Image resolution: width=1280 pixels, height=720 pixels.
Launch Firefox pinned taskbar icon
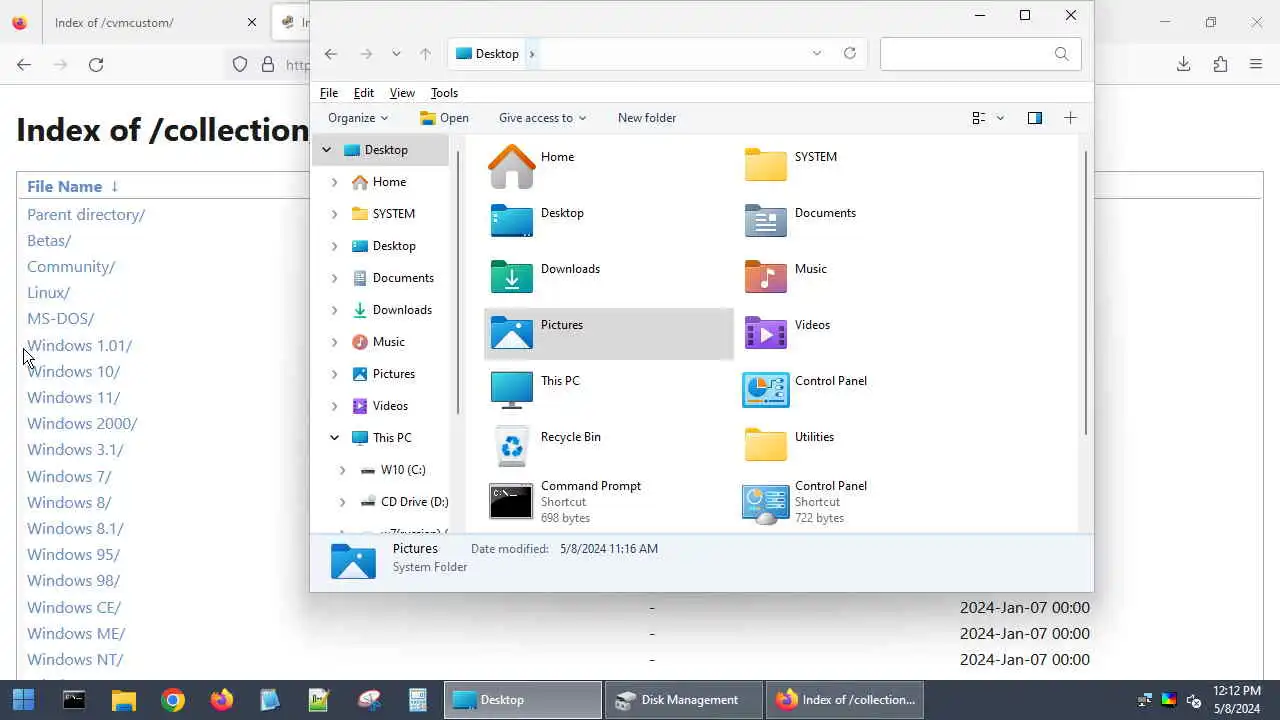point(222,700)
